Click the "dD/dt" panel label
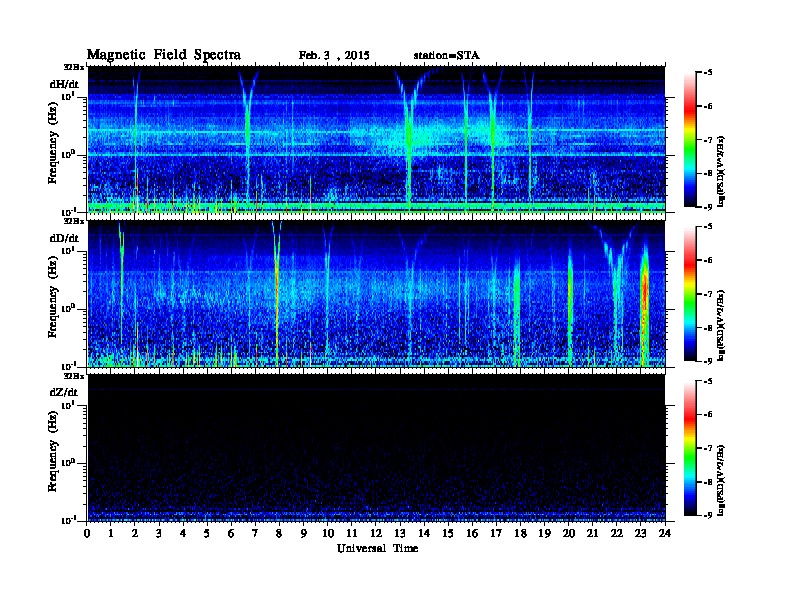The image size is (792, 612). pos(64,238)
